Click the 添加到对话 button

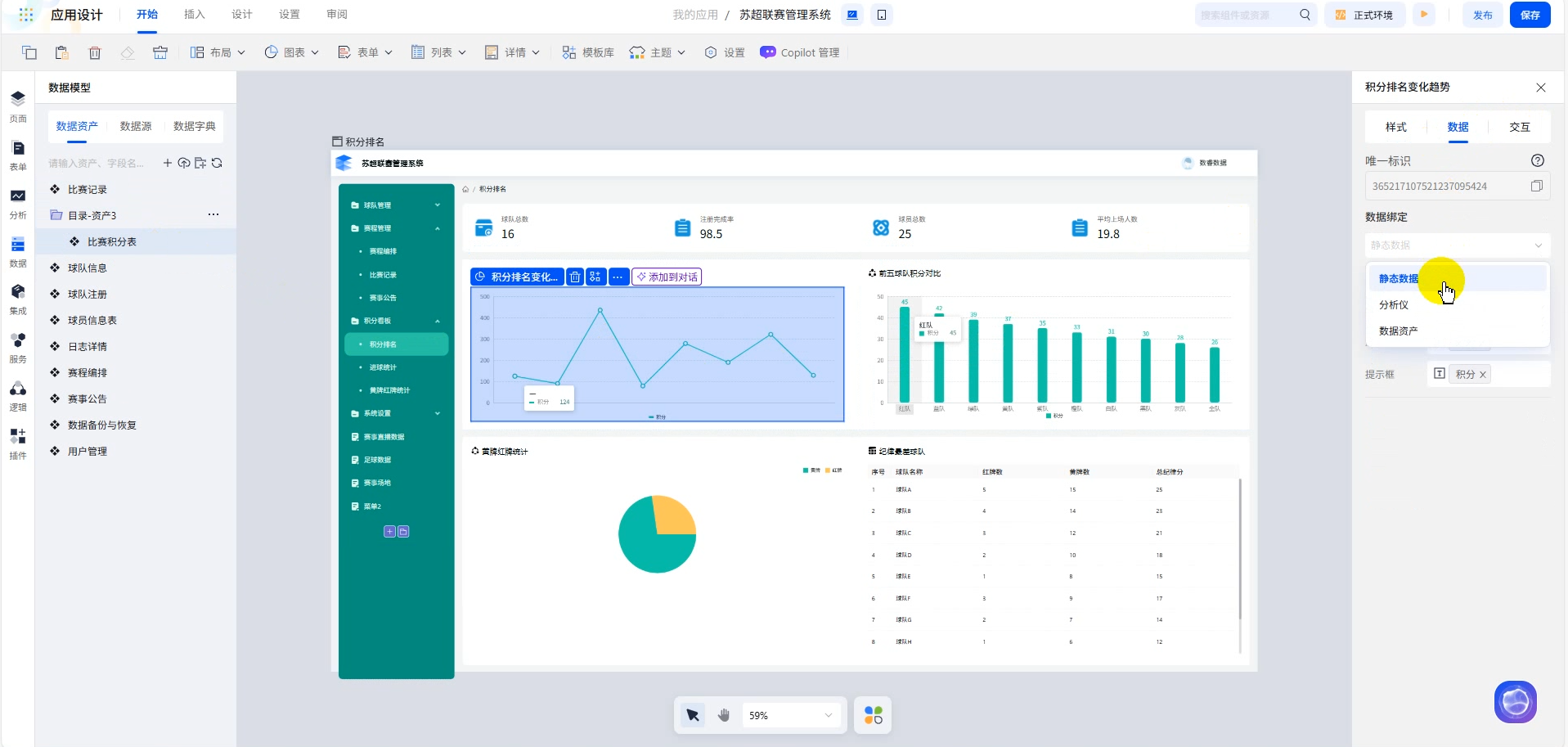pos(667,277)
